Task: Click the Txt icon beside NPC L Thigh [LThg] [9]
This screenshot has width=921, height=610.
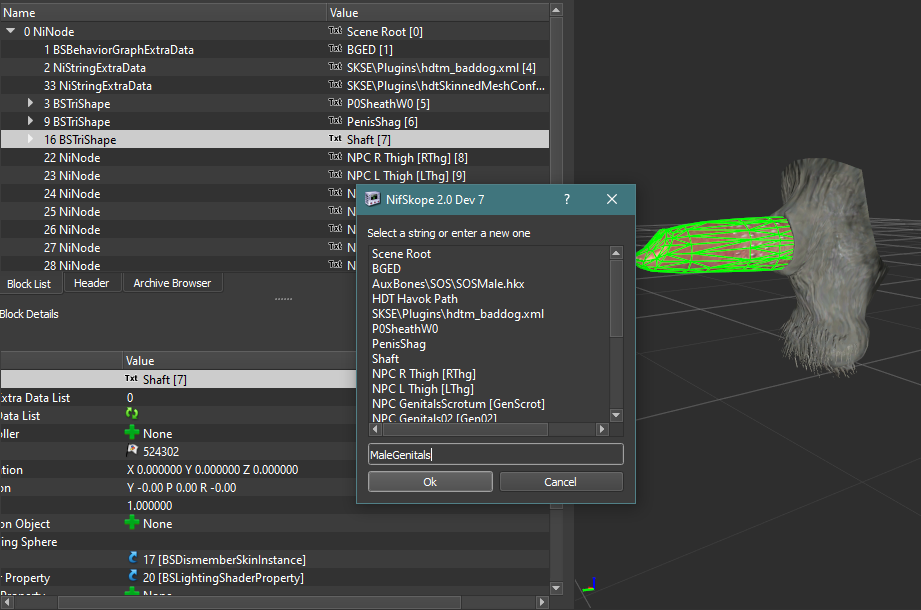Action: pyautogui.click(x=335, y=175)
